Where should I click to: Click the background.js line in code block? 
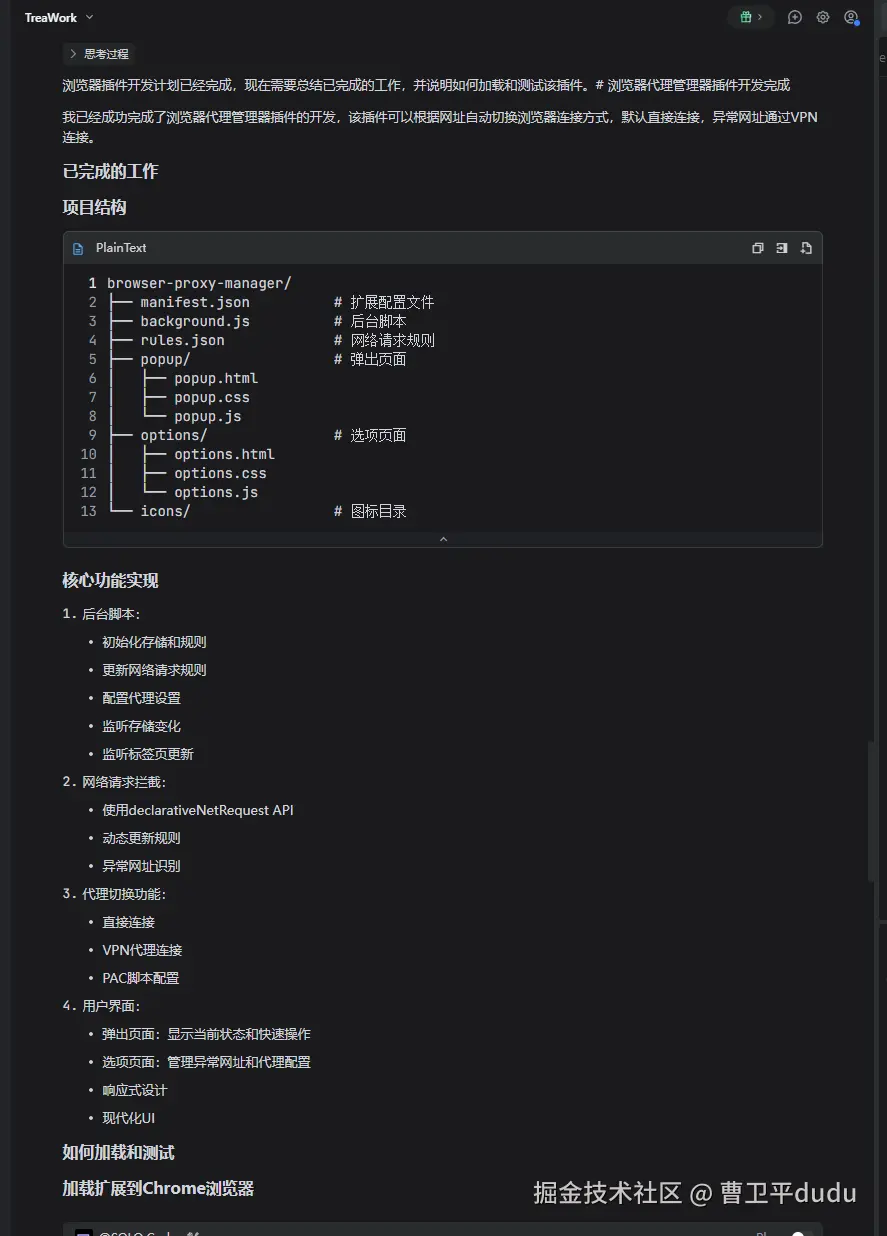194,321
